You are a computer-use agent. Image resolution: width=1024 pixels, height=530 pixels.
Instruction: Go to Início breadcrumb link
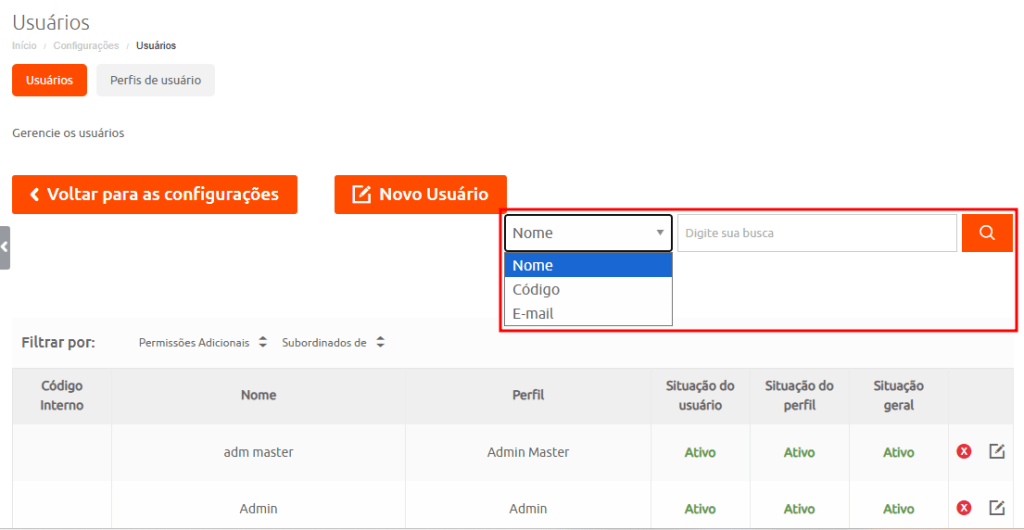pyautogui.click(x=24, y=46)
